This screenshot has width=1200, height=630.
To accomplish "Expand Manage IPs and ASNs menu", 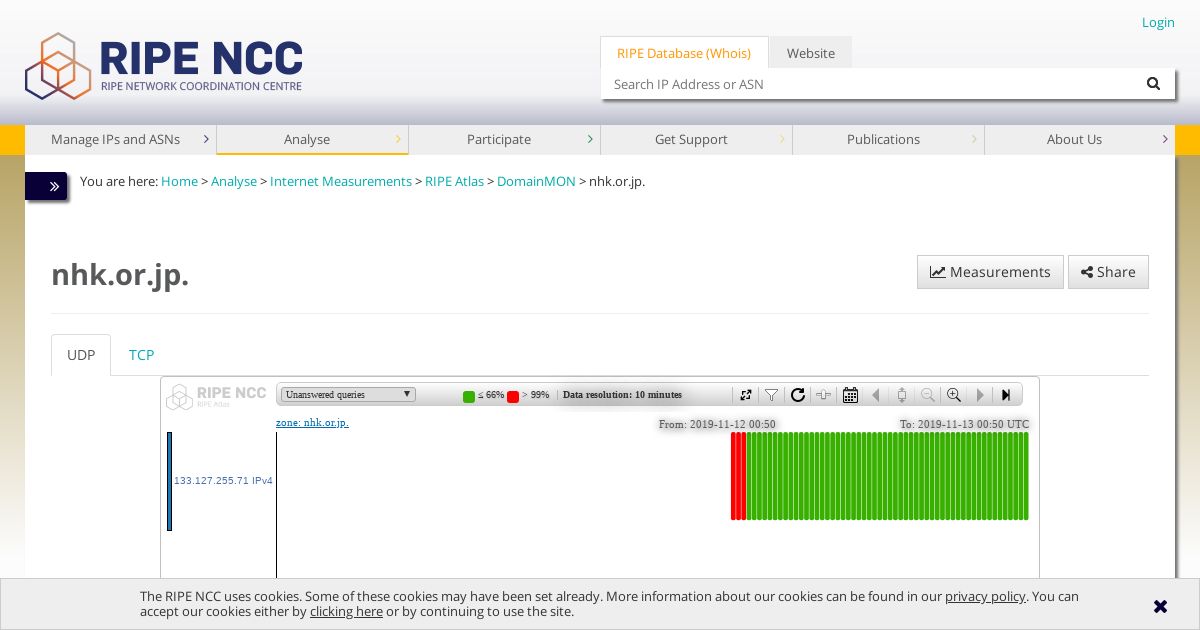I will 120,139.
